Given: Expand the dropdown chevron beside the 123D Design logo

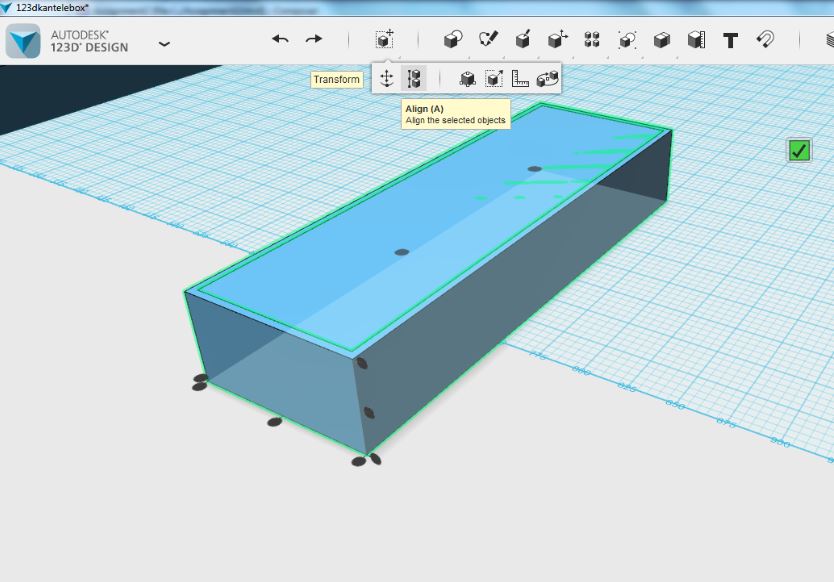Looking at the screenshot, I should pyautogui.click(x=164, y=44).
